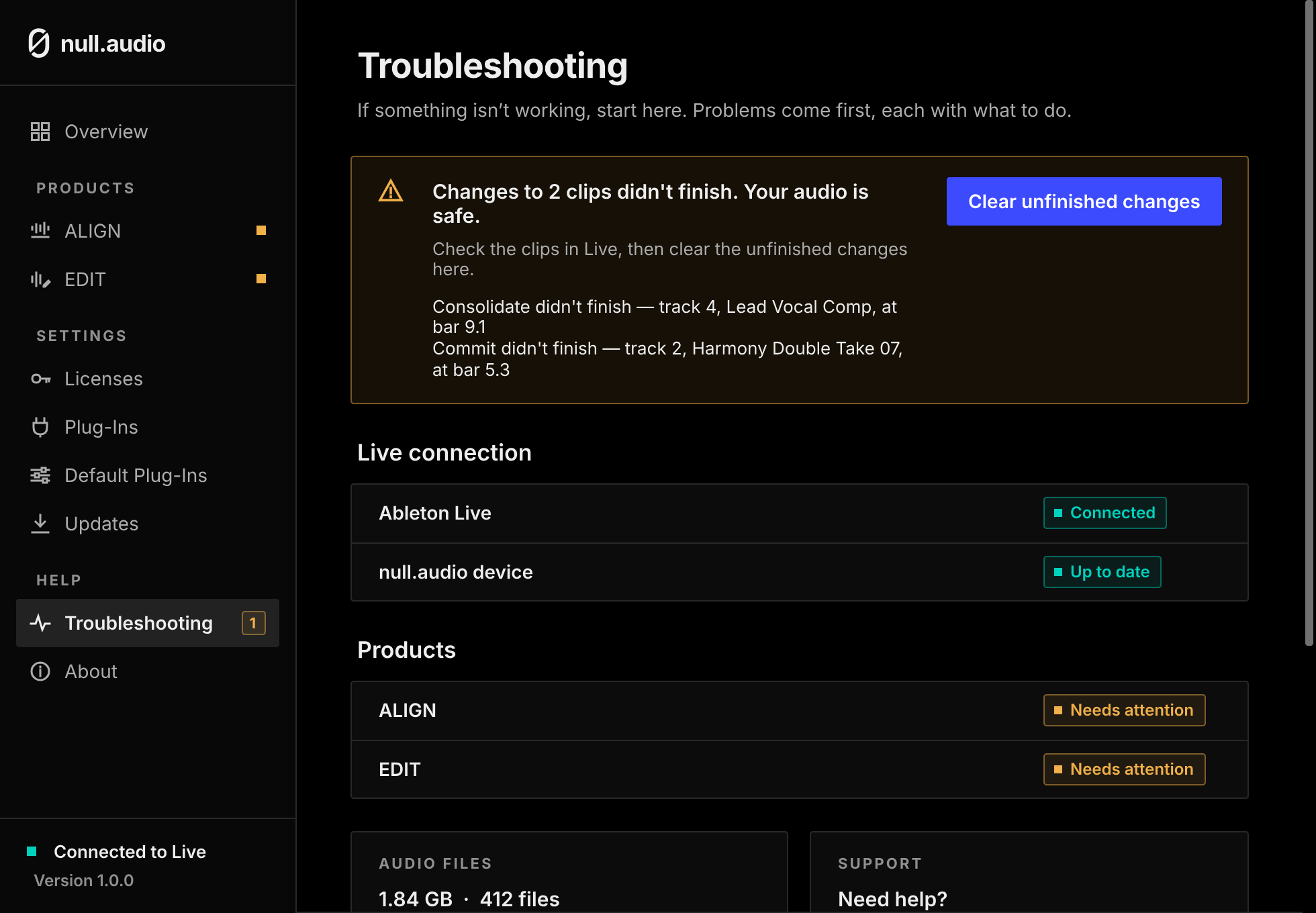Image resolution: width=1316 pixels, height=913 pixels.
Task: Open the EDIT product page
Action: click(x=148, y=279)
